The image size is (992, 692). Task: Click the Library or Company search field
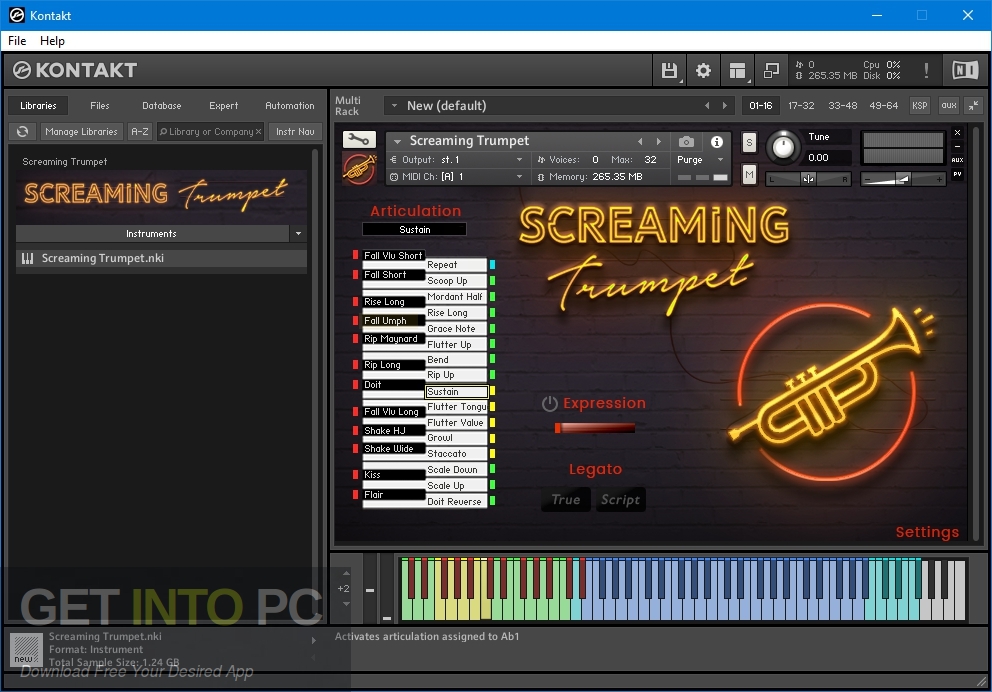coord(210,132)
